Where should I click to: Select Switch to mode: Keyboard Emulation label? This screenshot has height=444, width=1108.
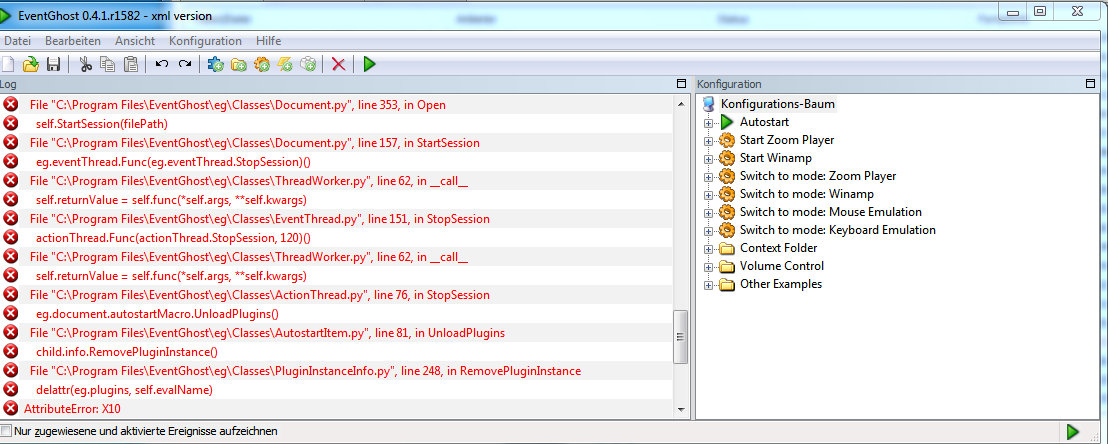tap(838, 230)
